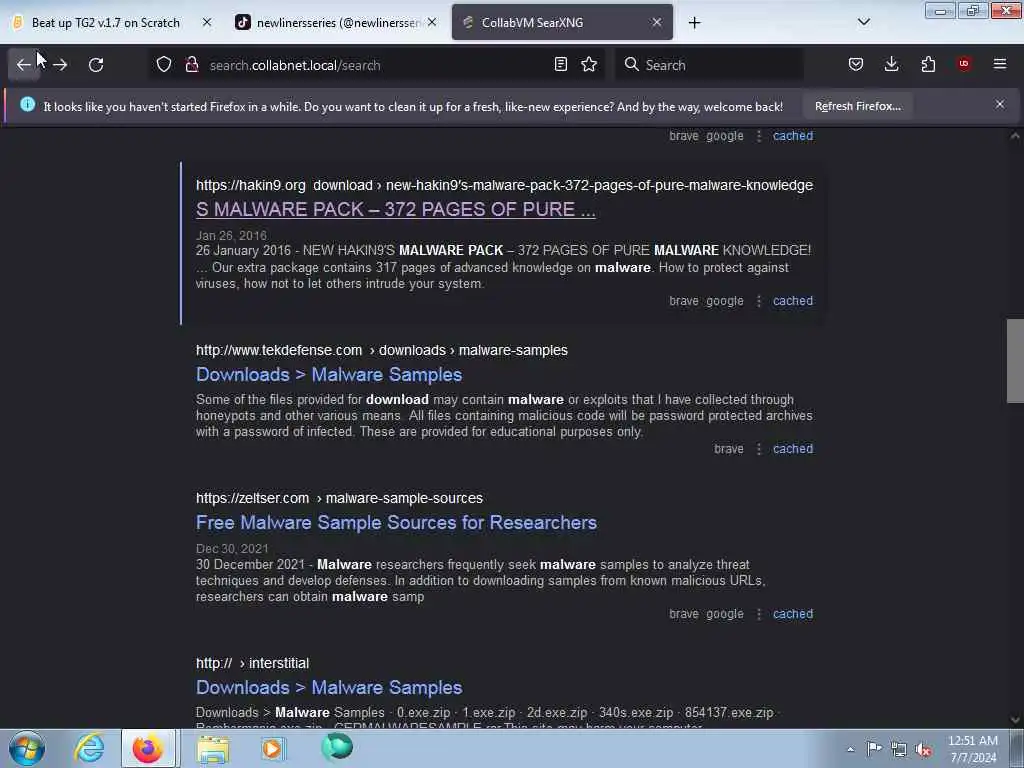Viewport: 1024px width, 768px height.
Task: Close the newlinersseries tab
Action: [x=432, y=22]
